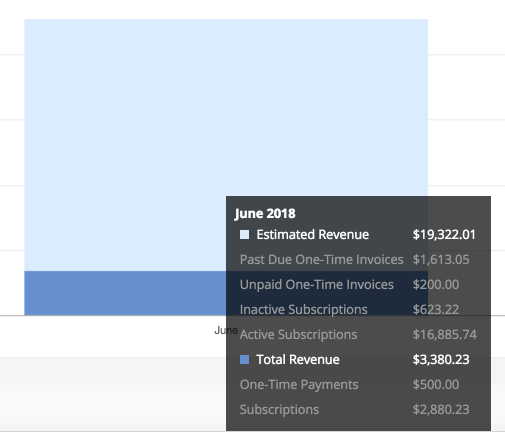Viewport: 505px width, 432px height.
Task: Click the 'Past Due One-Time Invoices' label
Action: point(322,260)
